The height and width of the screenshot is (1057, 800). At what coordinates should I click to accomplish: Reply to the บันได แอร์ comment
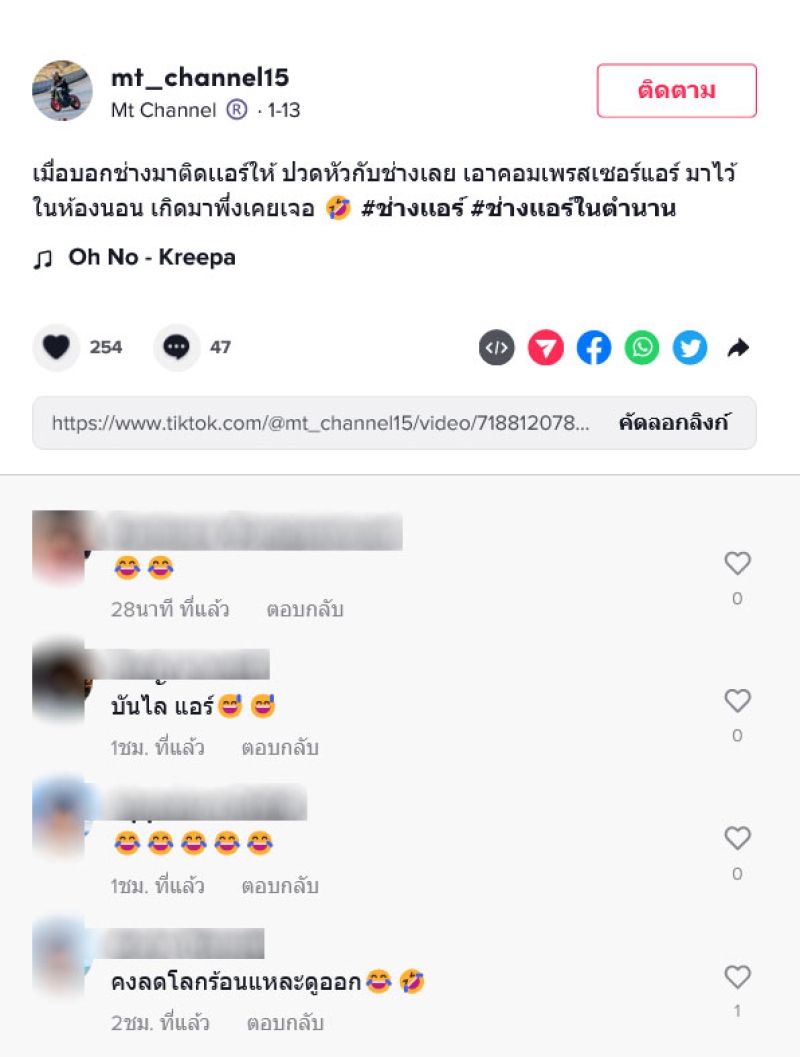[280, 748]
